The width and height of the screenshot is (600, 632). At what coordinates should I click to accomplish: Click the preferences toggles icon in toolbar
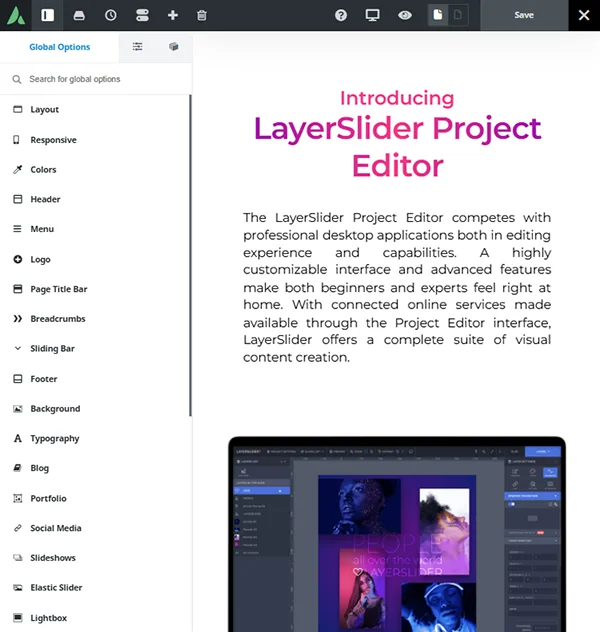point(141,15)
